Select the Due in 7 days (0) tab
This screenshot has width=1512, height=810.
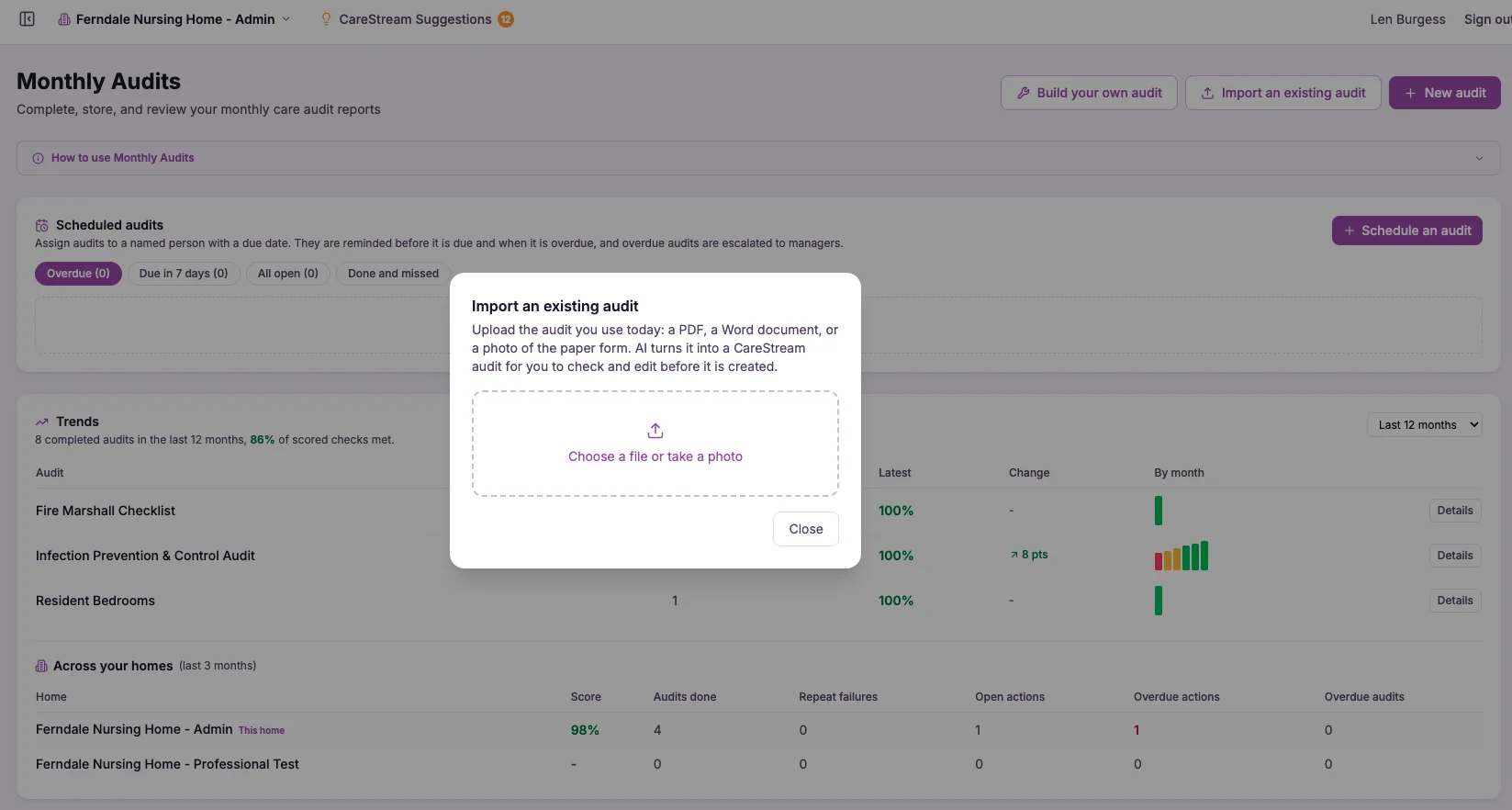pos(184,274)
